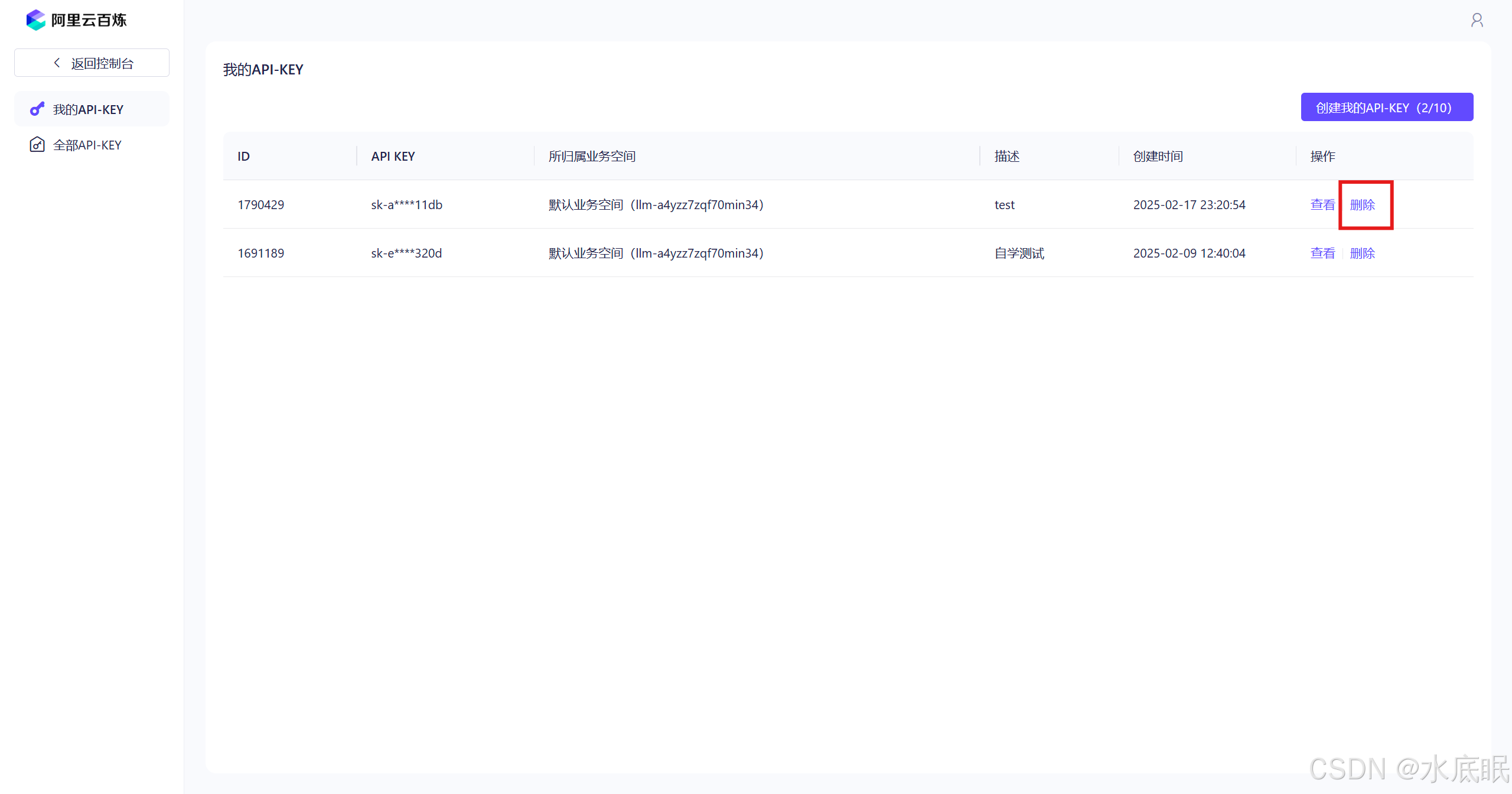Click the API KEY column header

click(393, 156)
